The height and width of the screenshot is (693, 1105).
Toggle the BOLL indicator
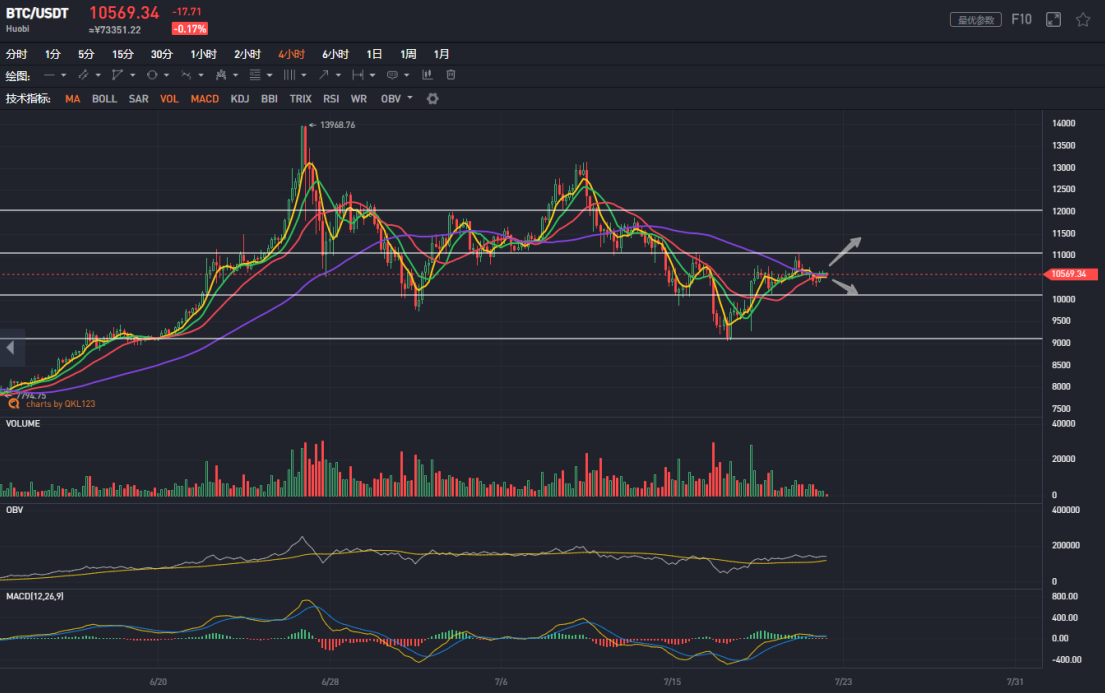coord(104,99)
